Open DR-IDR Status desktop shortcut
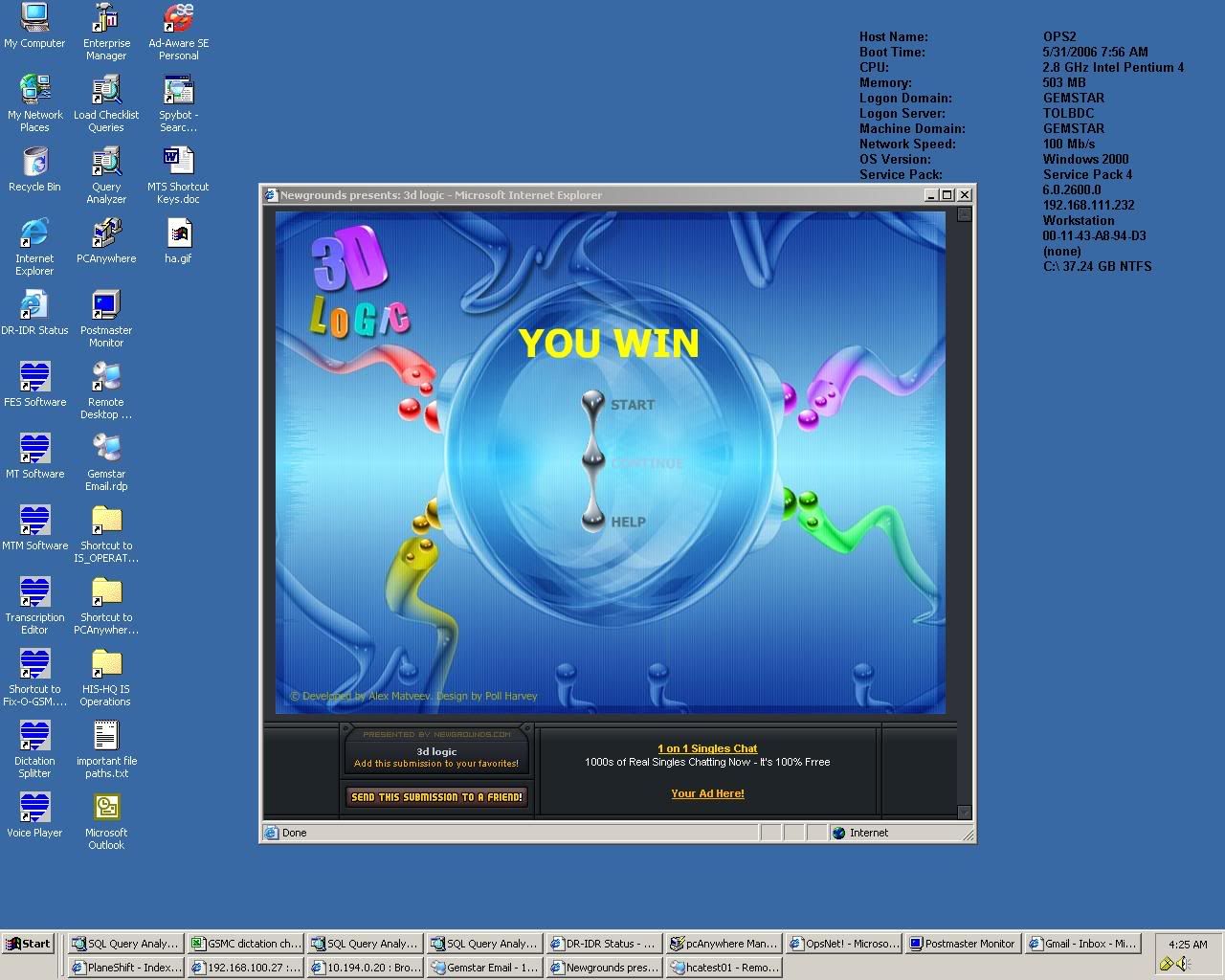This screenshot has height=980, width=1225. (x=34, y=313)
